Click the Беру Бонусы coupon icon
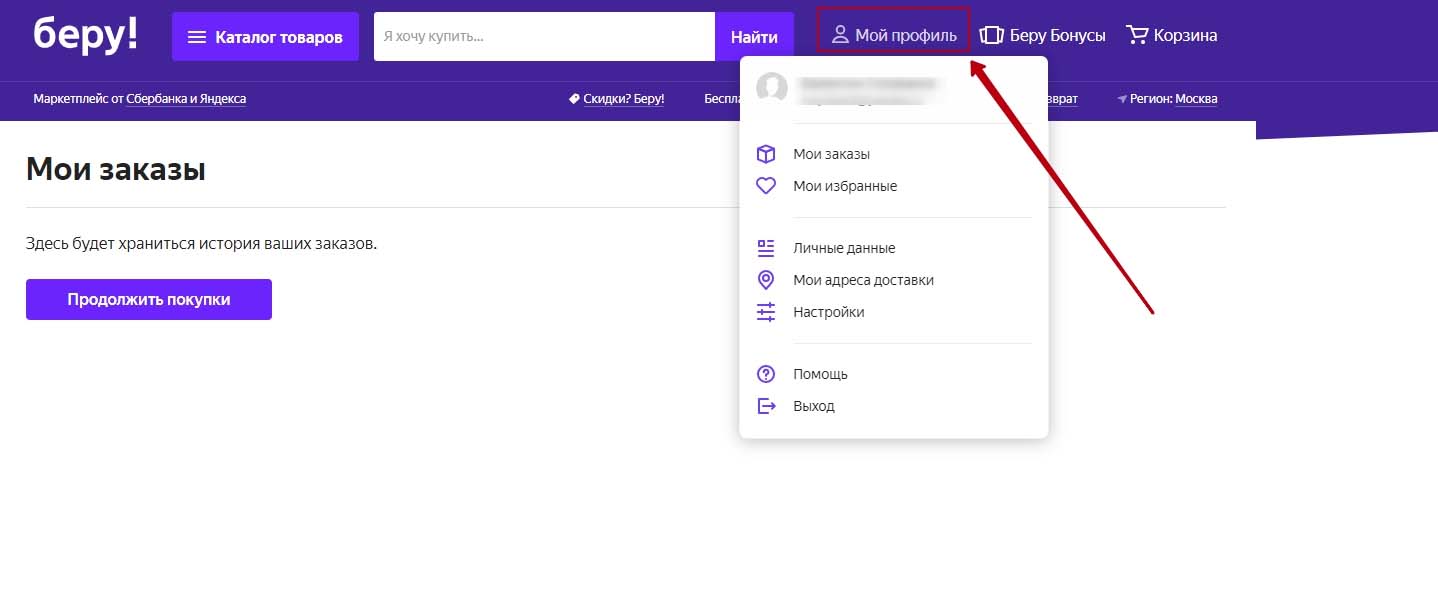 coord(991,35)
